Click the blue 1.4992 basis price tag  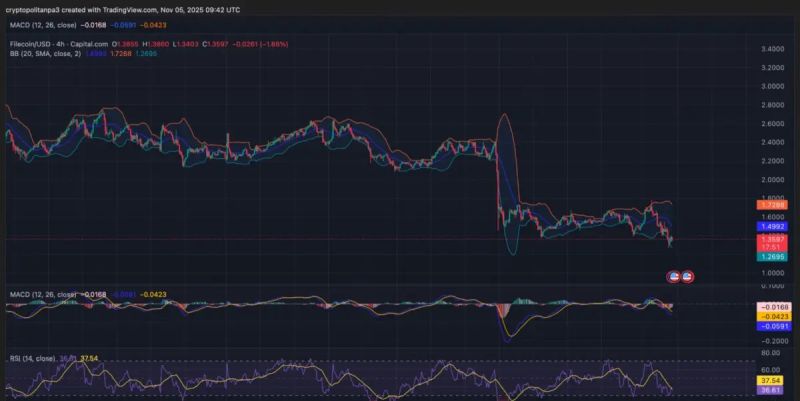coord(772,227)
